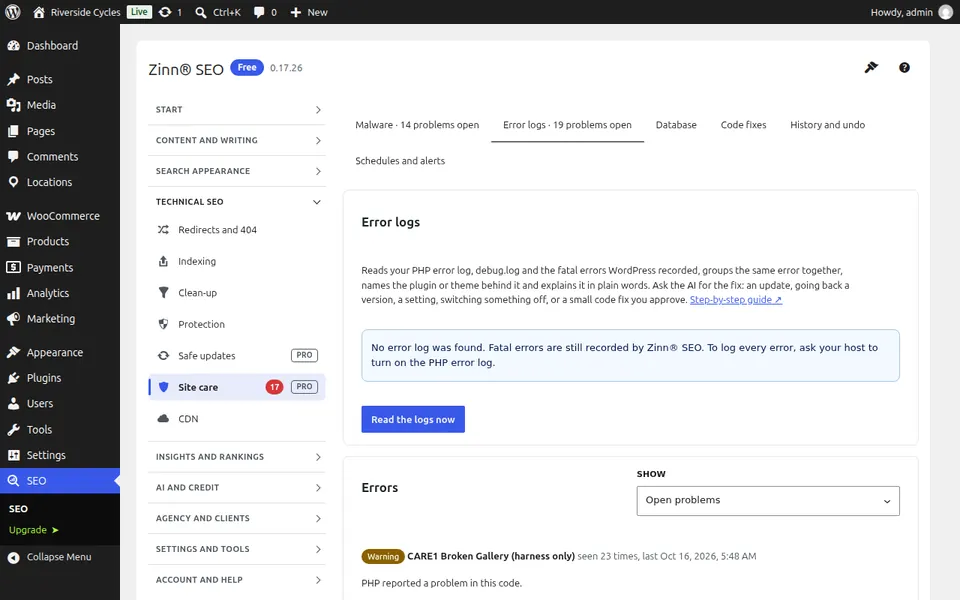The height and width of the screenshot is (600, 960).
Task: Expand the AGENCY AND CLIENTS section
Action: coord(237,518)
